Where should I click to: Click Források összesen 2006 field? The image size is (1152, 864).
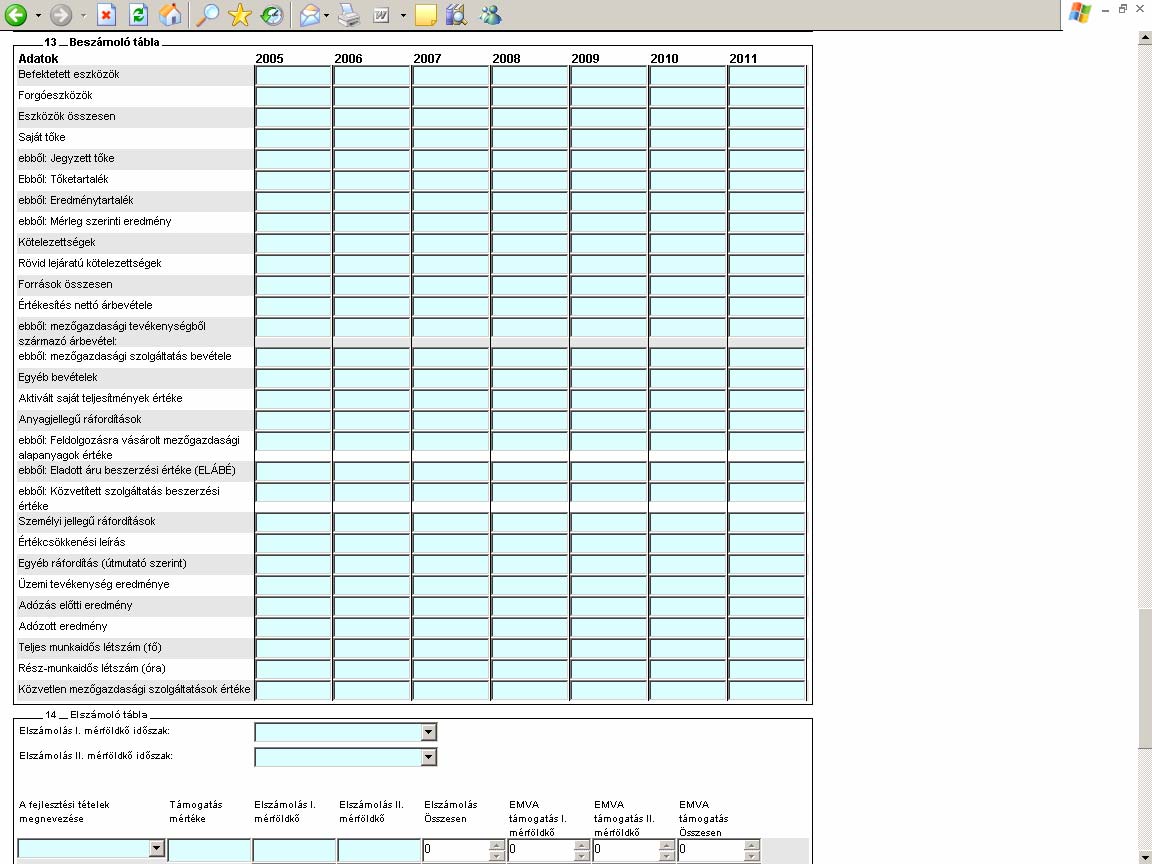pos(372,284)
